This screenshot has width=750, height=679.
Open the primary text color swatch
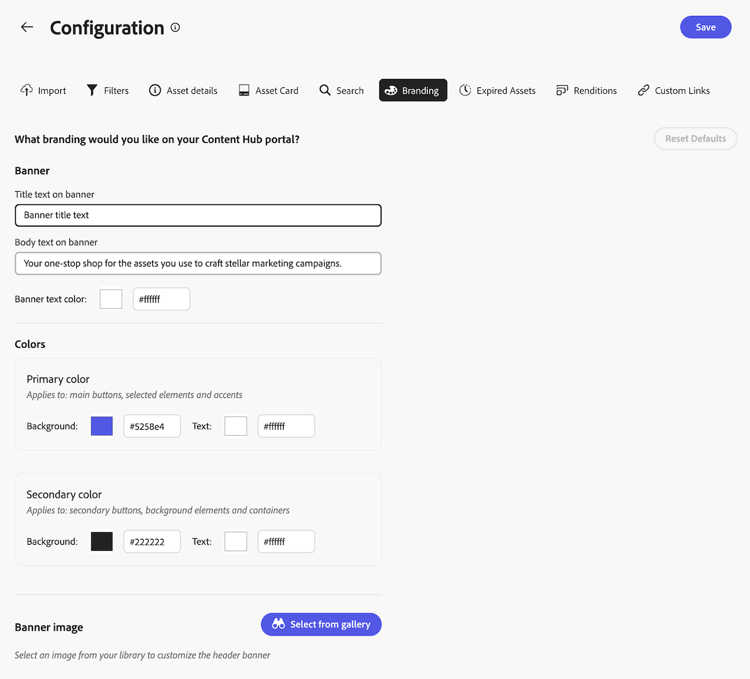point(236,426)
